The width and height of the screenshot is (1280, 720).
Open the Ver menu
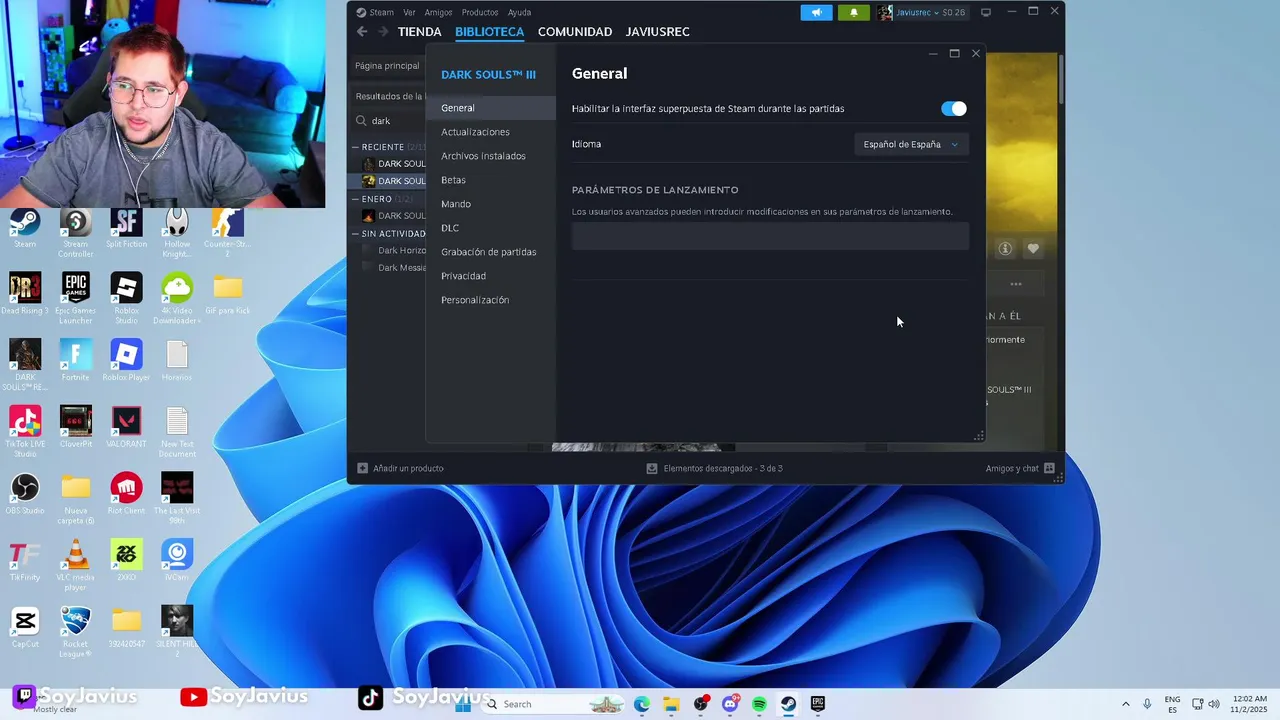[x=409, y=12]
